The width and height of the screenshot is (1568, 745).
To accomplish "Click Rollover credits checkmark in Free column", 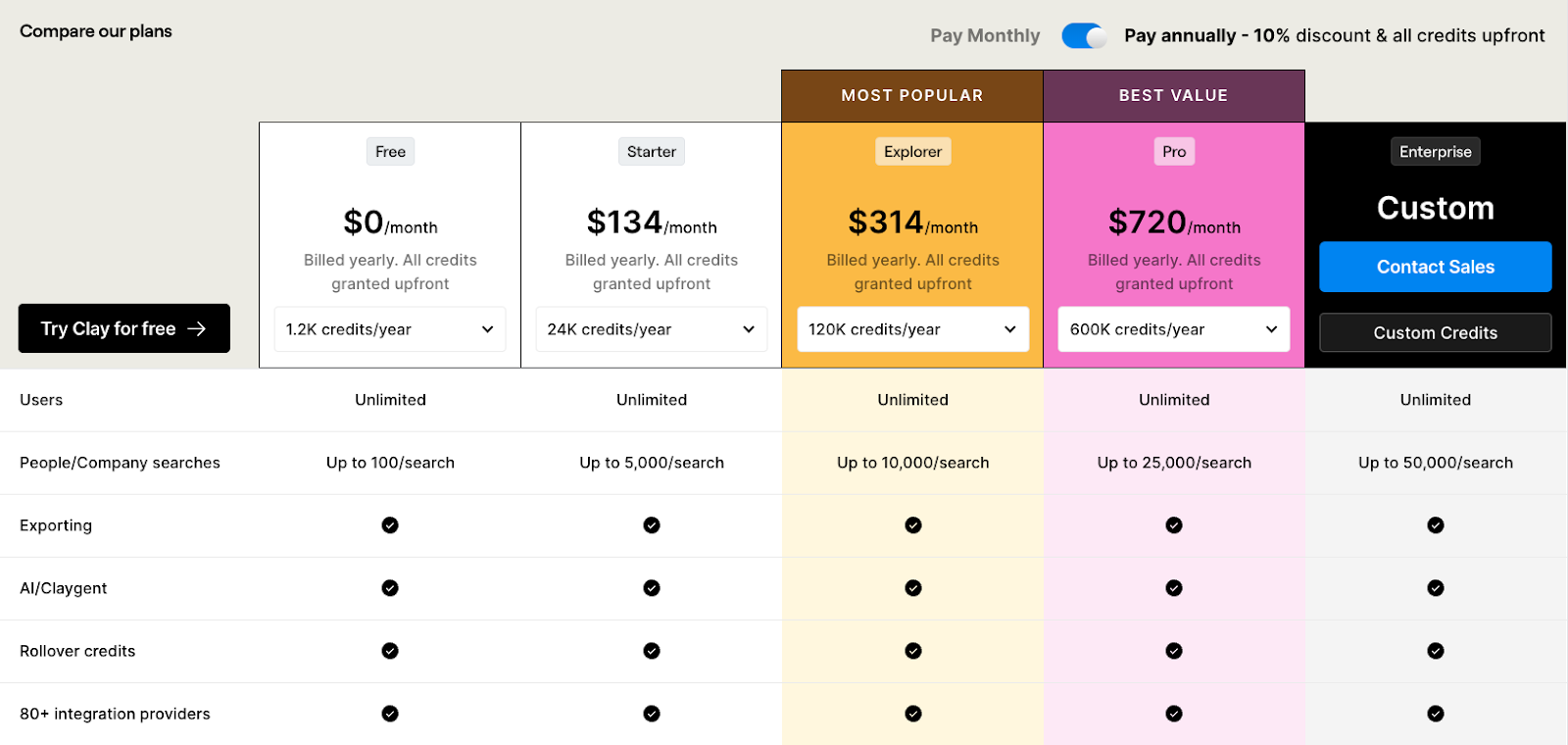I will (x=390, y=651).
